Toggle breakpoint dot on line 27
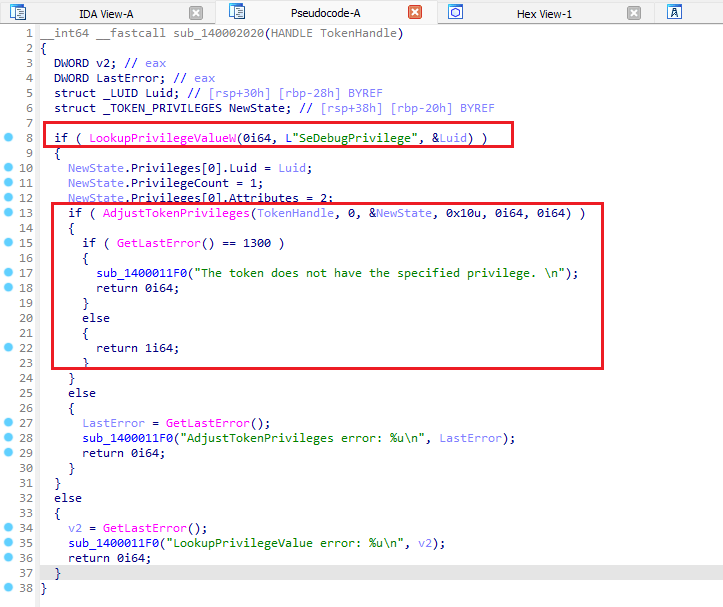Image resolution: width=723 pixels, height=607 pixels. pyautogui.click(x=8, y=422)
